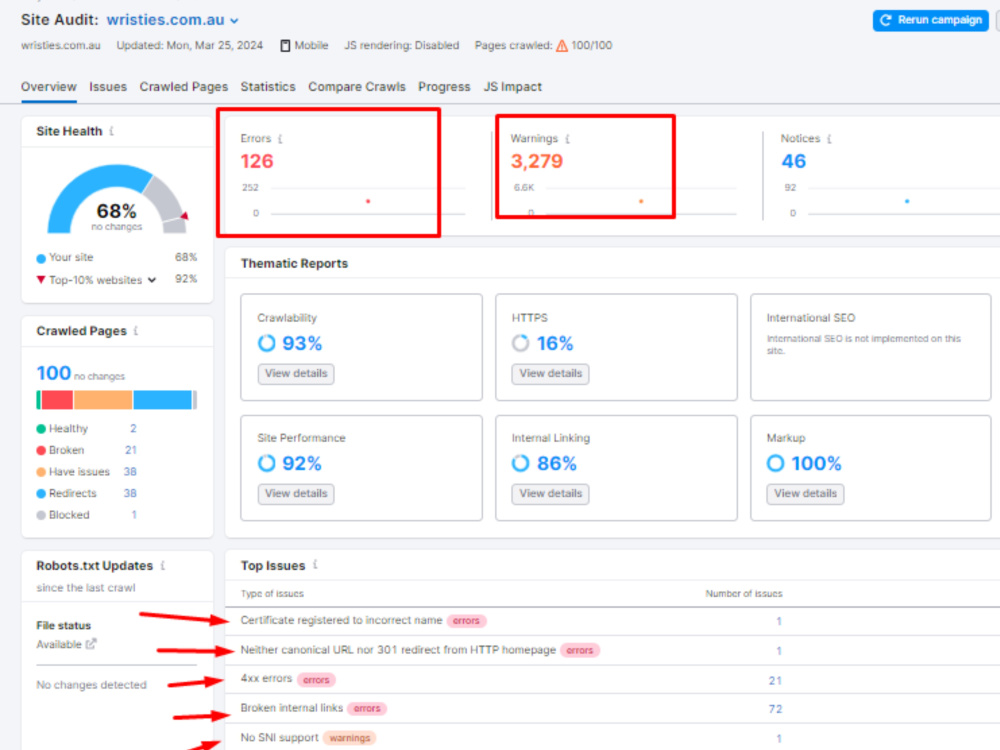The width and height of the screenshot is (1000, 750).
Task: Click the crawled pages count 100
Action: 54,373
